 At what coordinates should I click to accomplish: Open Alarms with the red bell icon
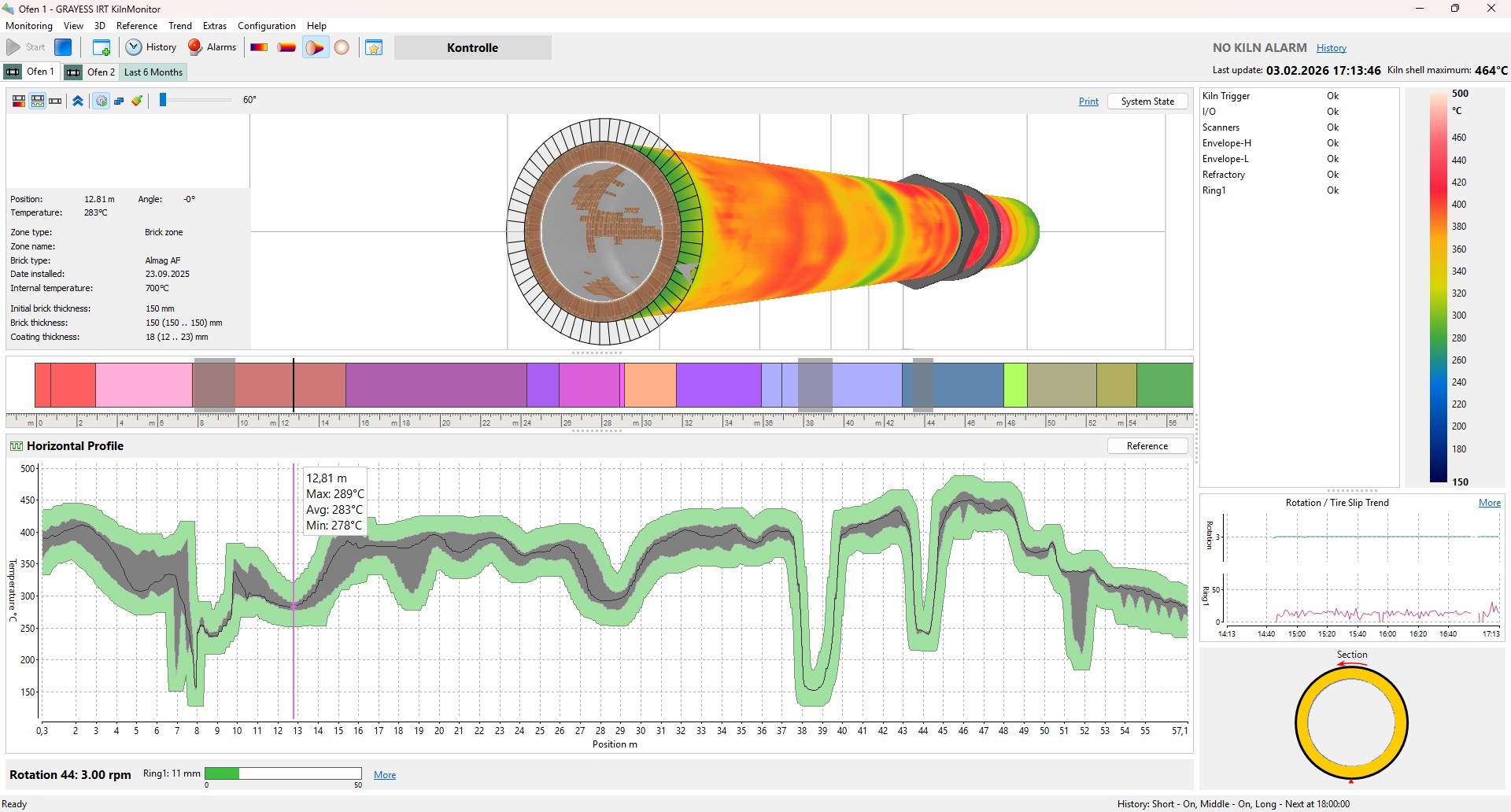click(212, 47)
